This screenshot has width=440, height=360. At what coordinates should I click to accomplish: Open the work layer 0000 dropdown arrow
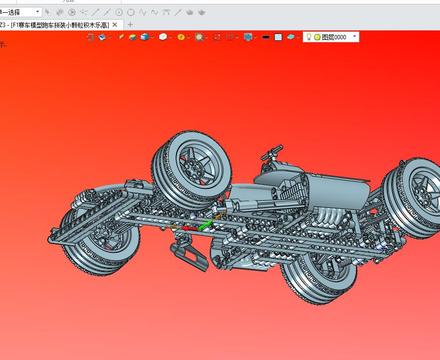pyautogui.click(x=355, y=37)
